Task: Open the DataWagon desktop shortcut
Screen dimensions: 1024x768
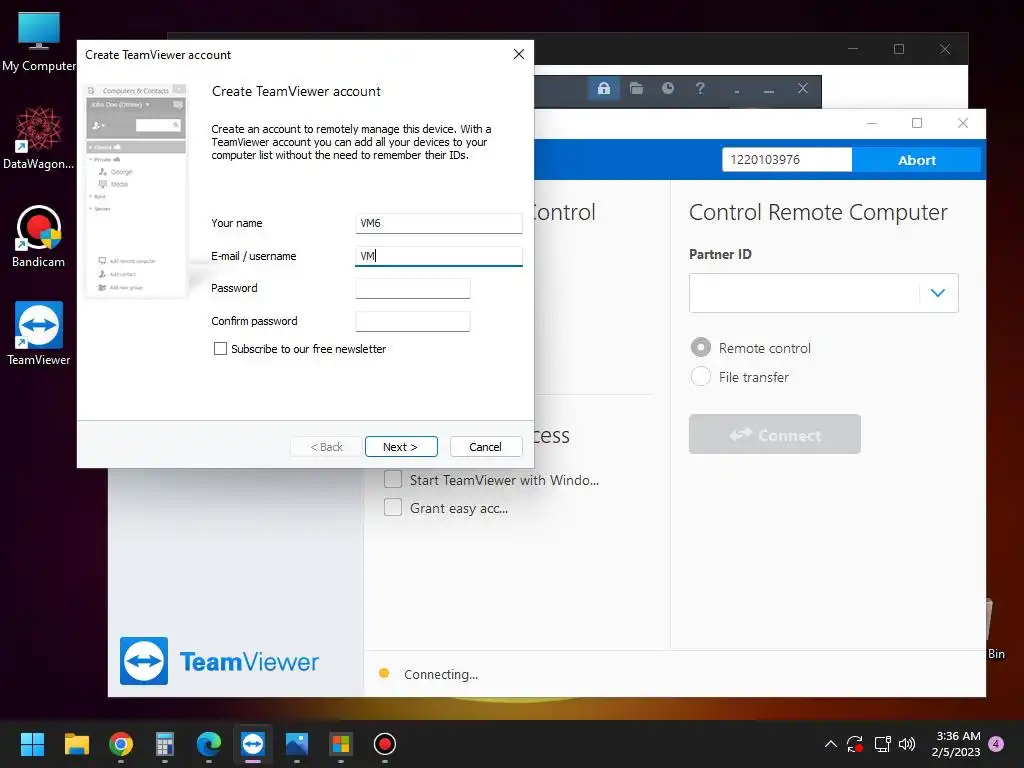Action: 39,138
